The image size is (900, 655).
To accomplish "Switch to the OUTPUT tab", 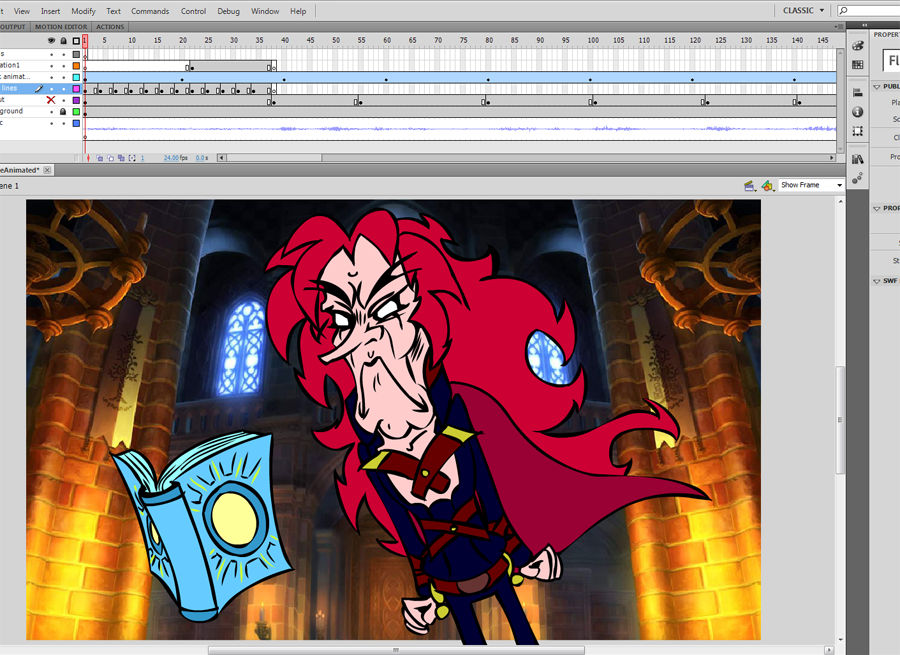I will click(13, 27).
